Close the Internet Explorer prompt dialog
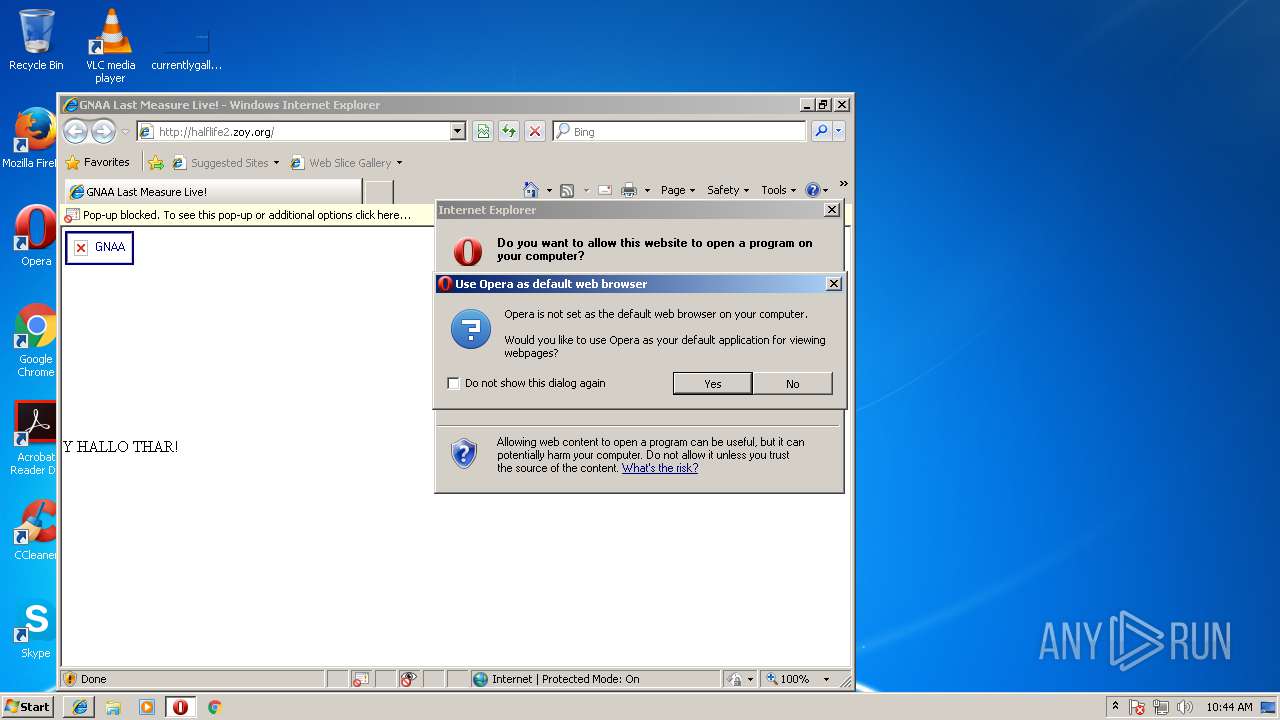The image size is (1280, 720). point(831,210)
